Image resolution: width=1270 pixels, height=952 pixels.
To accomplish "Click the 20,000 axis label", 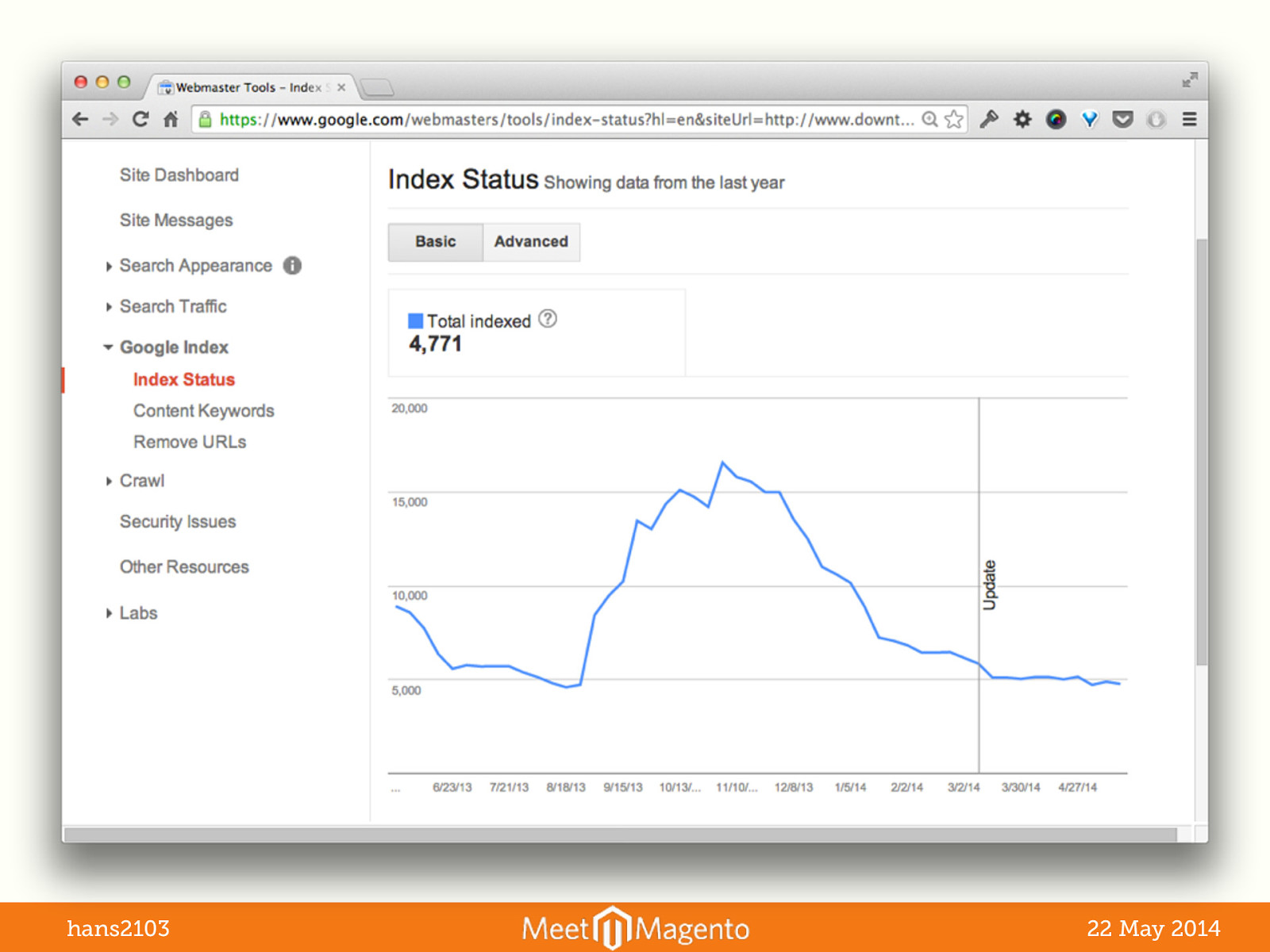I will [x=409, y=409].
